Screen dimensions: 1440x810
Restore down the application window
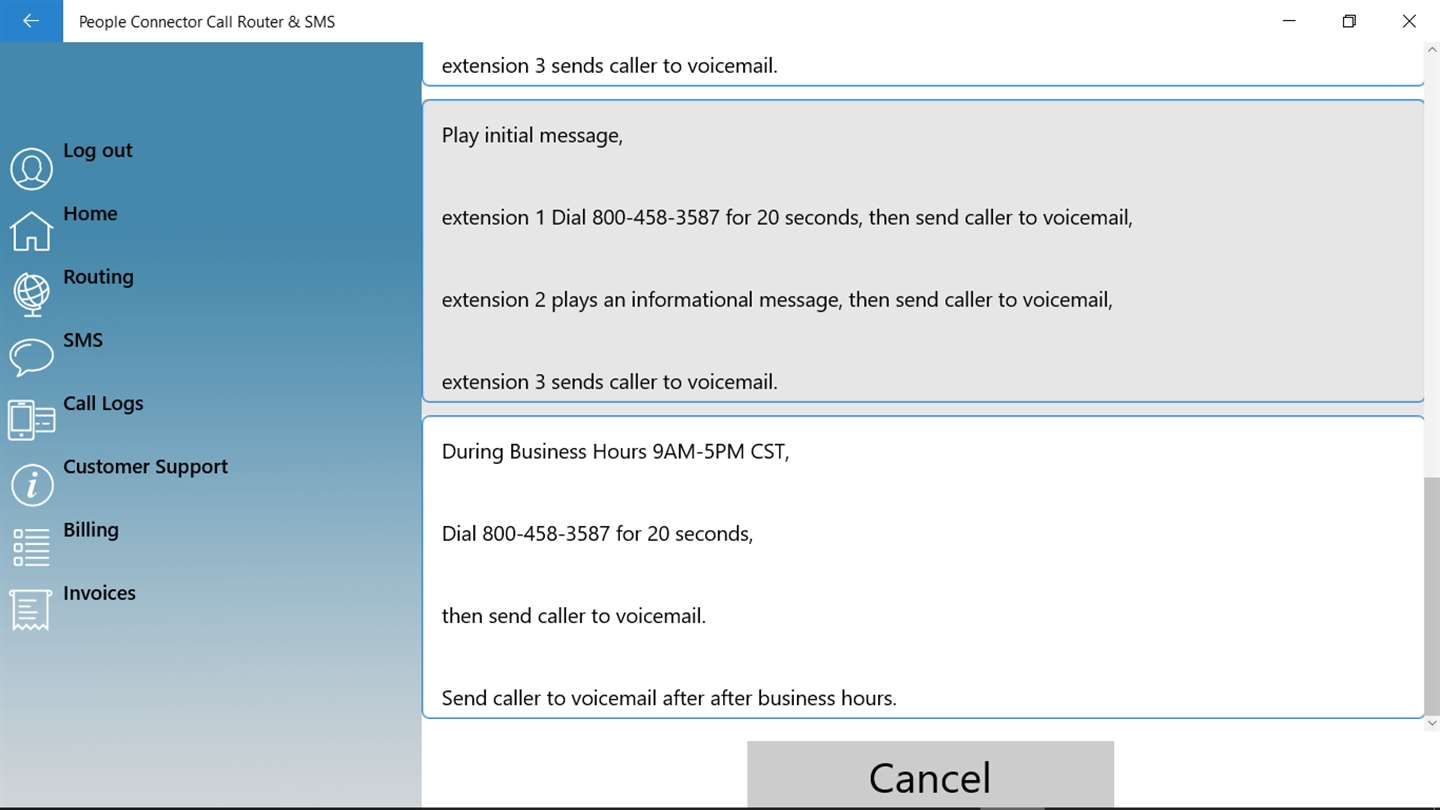[x=1349, y=21]
